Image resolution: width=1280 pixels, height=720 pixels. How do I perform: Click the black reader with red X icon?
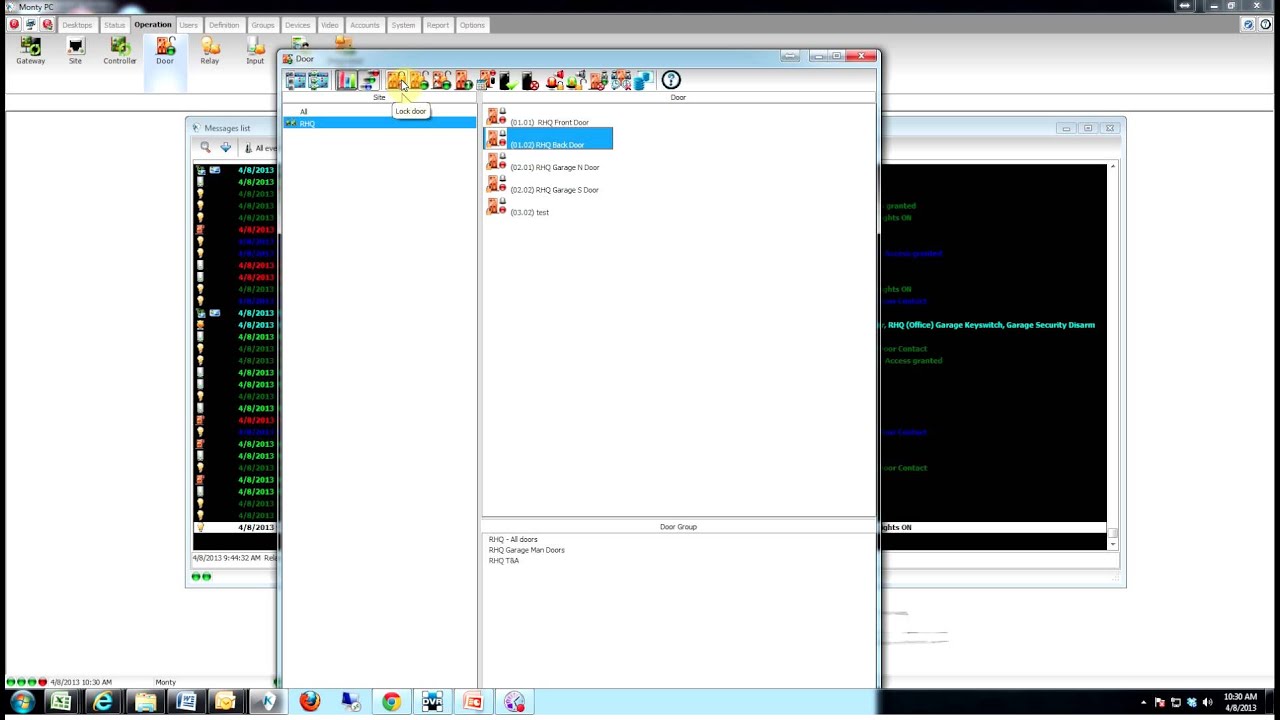click(x=530, y=80)
